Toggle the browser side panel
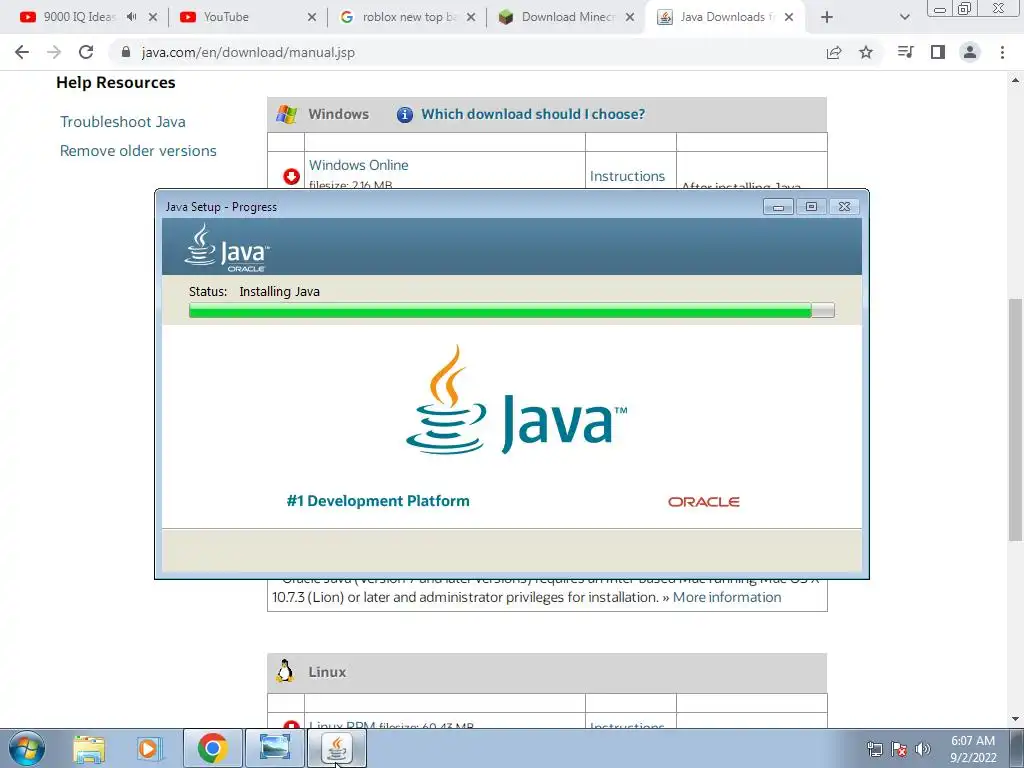 click(x=938, y=52)
